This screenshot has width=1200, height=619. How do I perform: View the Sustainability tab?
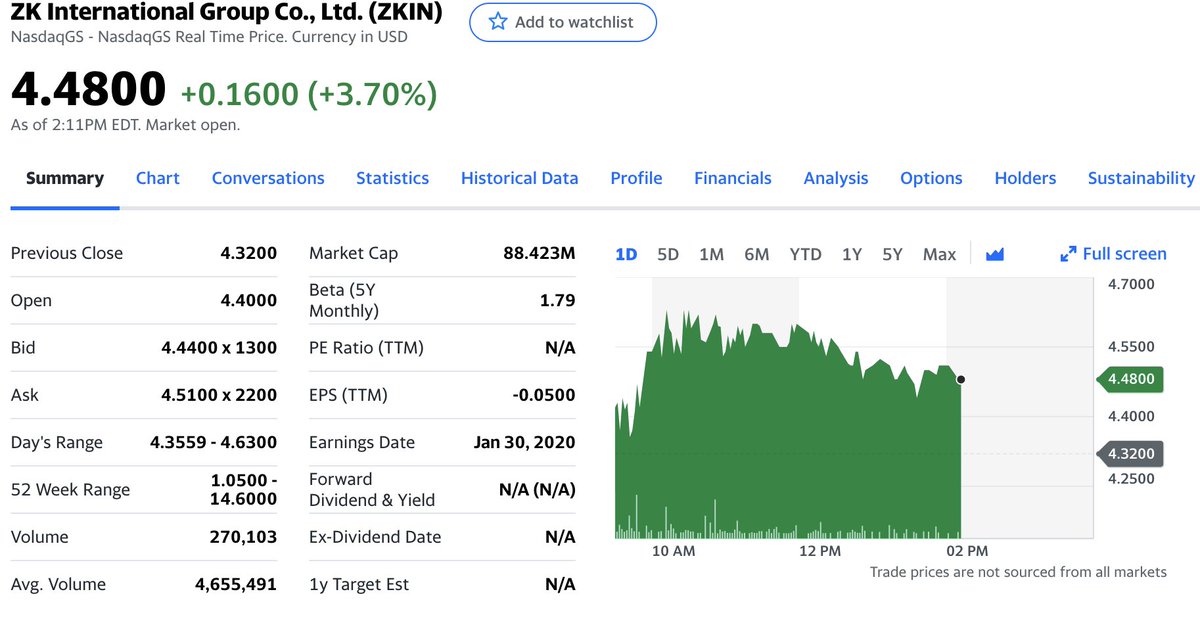point(1141,178)
